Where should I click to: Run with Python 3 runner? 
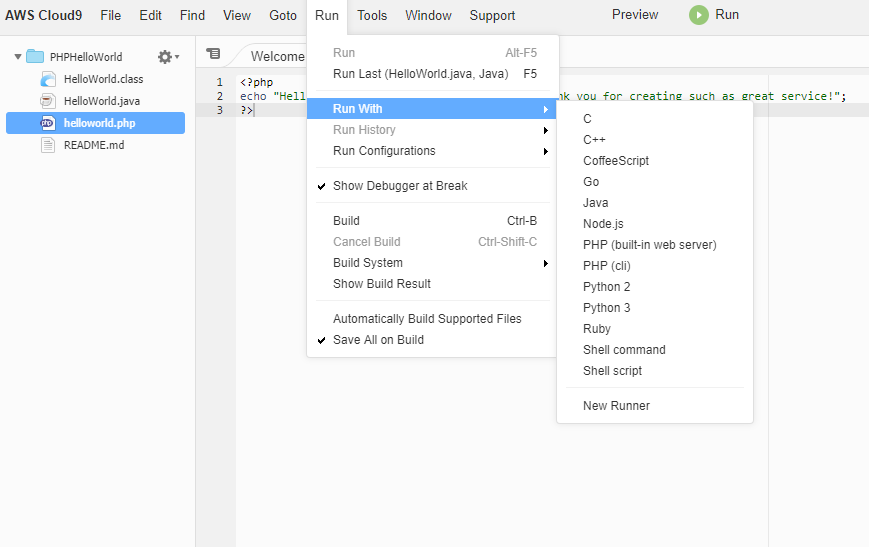point(655,308)
